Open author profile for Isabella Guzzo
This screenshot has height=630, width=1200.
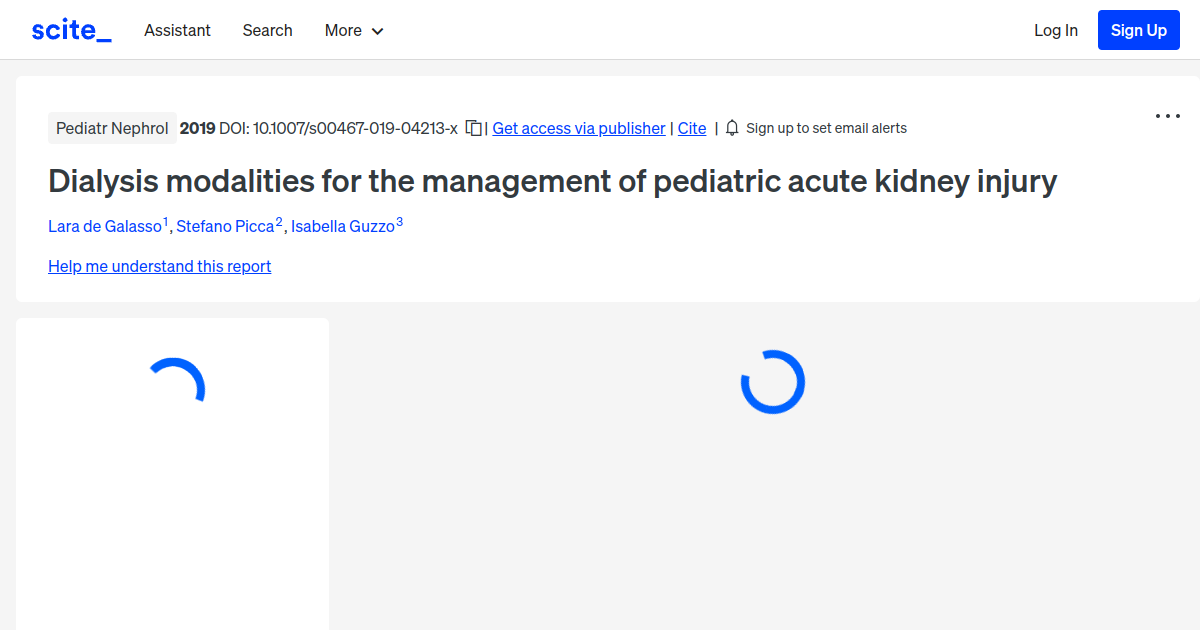340,226
